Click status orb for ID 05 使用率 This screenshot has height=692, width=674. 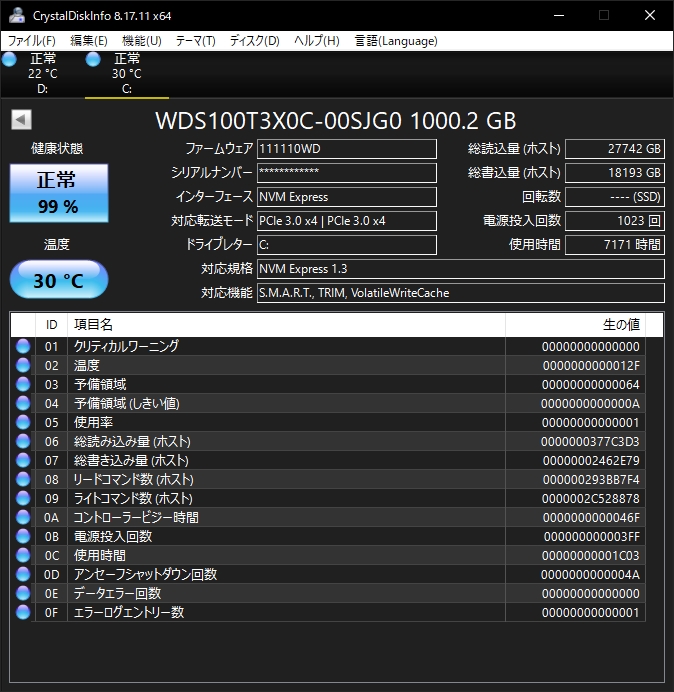(23, 422)
